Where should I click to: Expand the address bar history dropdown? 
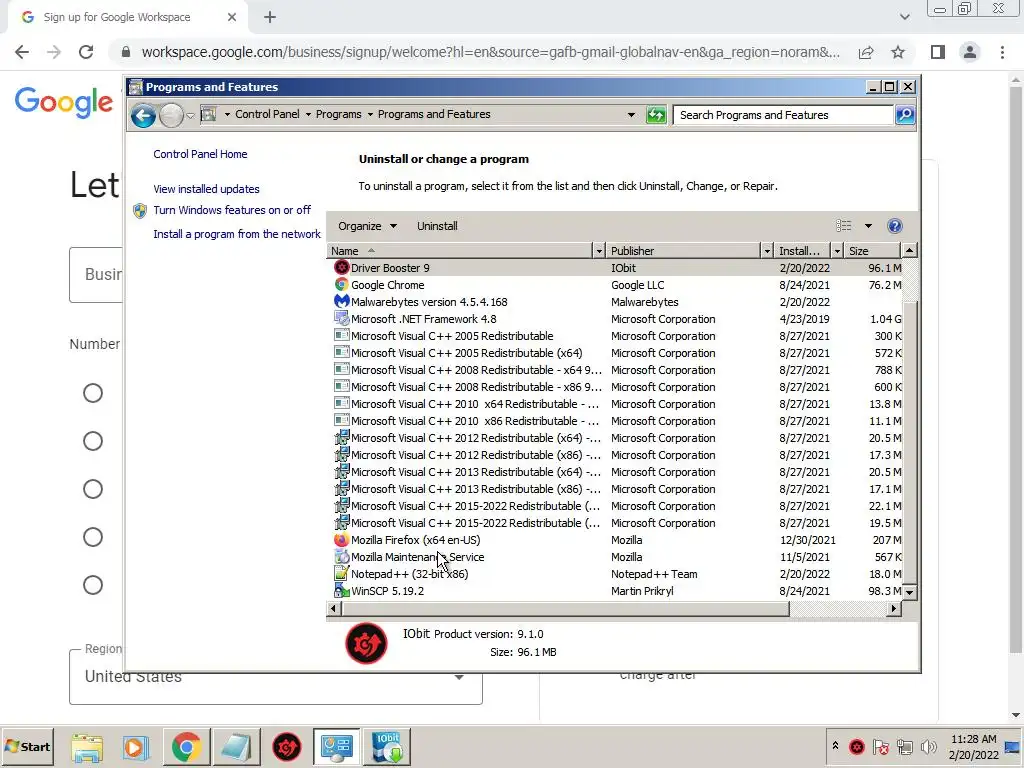click(x=631, y=115)
